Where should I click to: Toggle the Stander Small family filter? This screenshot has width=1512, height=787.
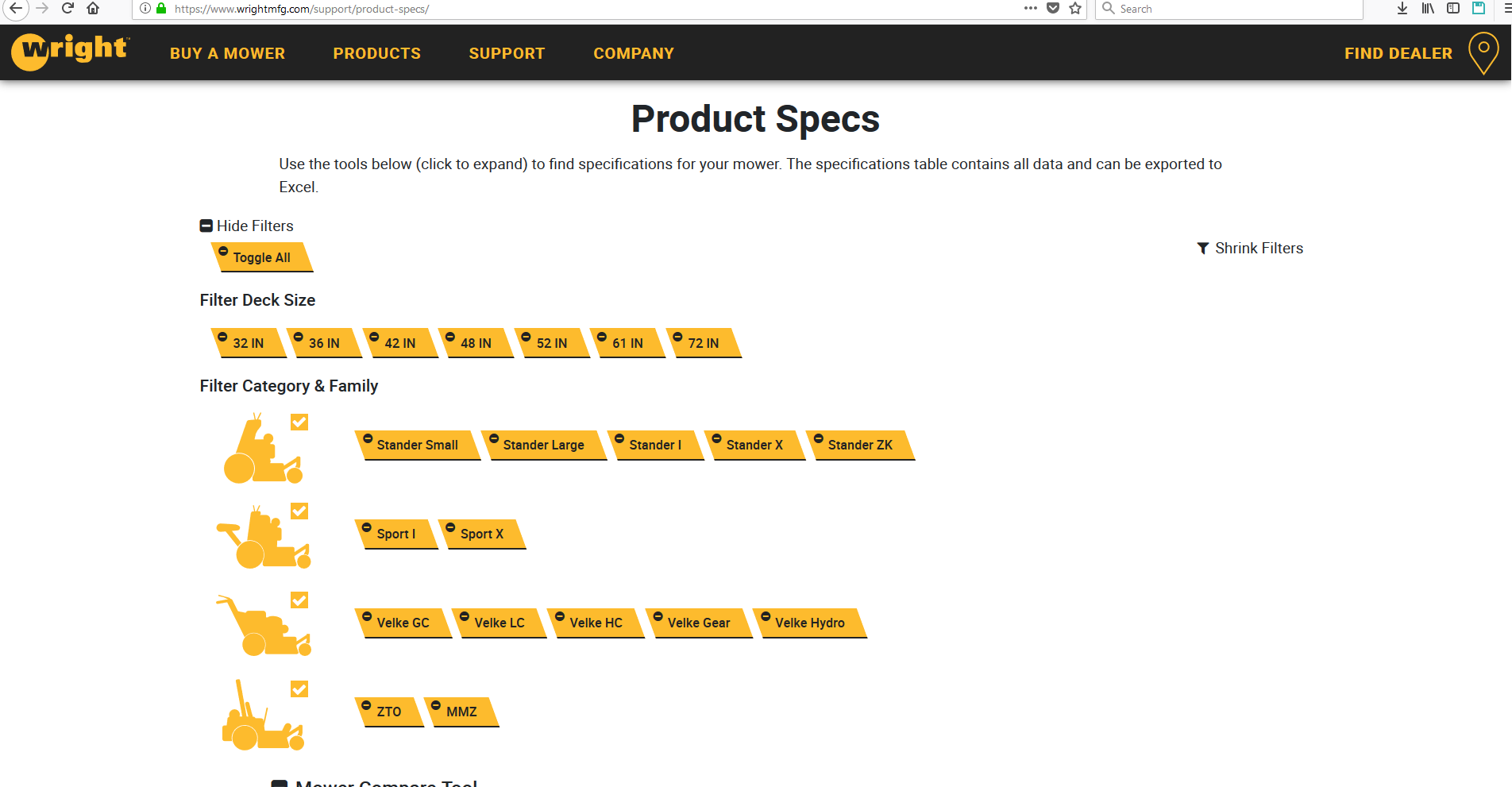[x=418, y=445]
